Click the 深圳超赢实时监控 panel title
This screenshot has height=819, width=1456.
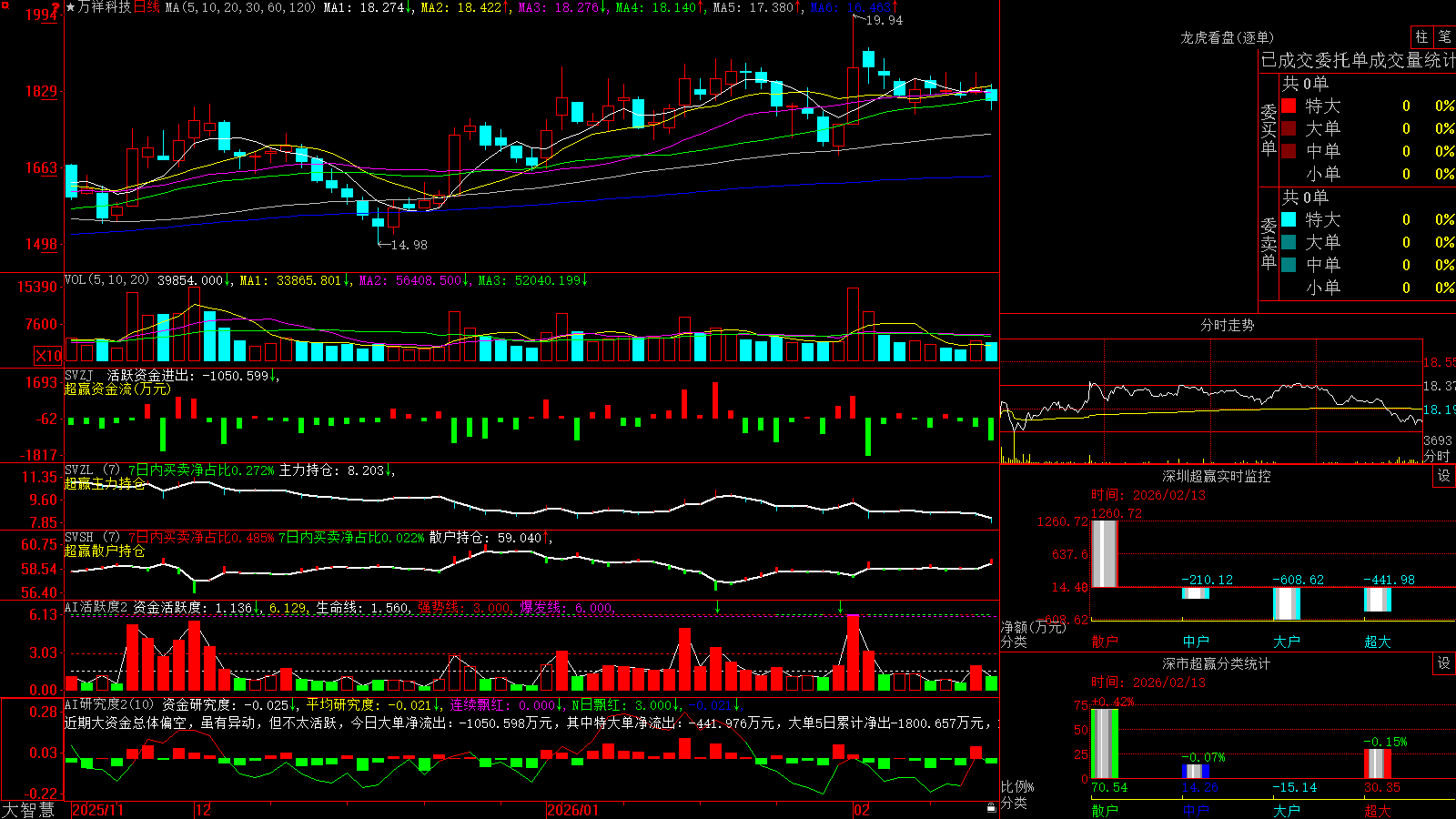pos(1216,476)
